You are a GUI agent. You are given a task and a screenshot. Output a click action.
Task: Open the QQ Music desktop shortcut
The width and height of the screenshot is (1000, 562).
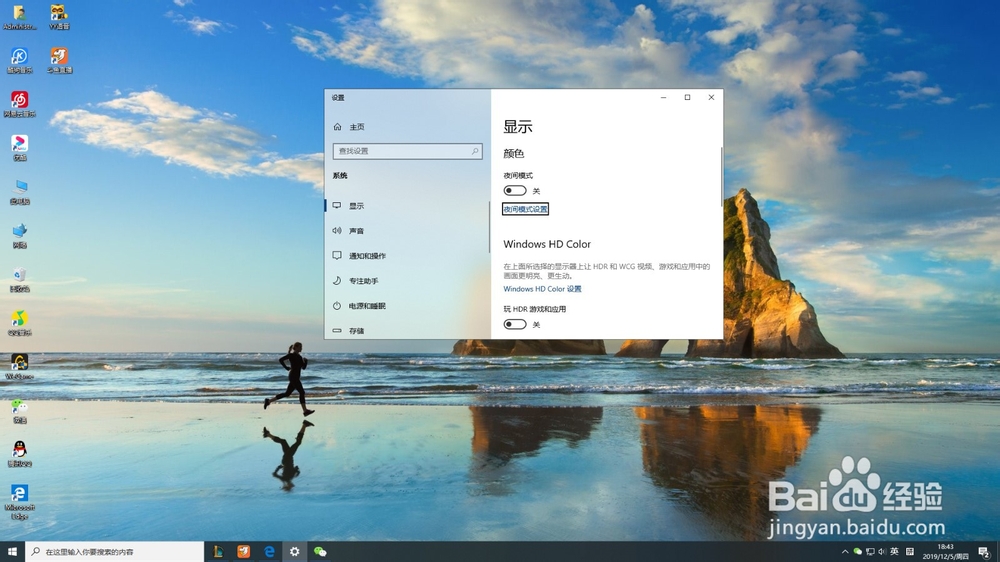point(19,323)
